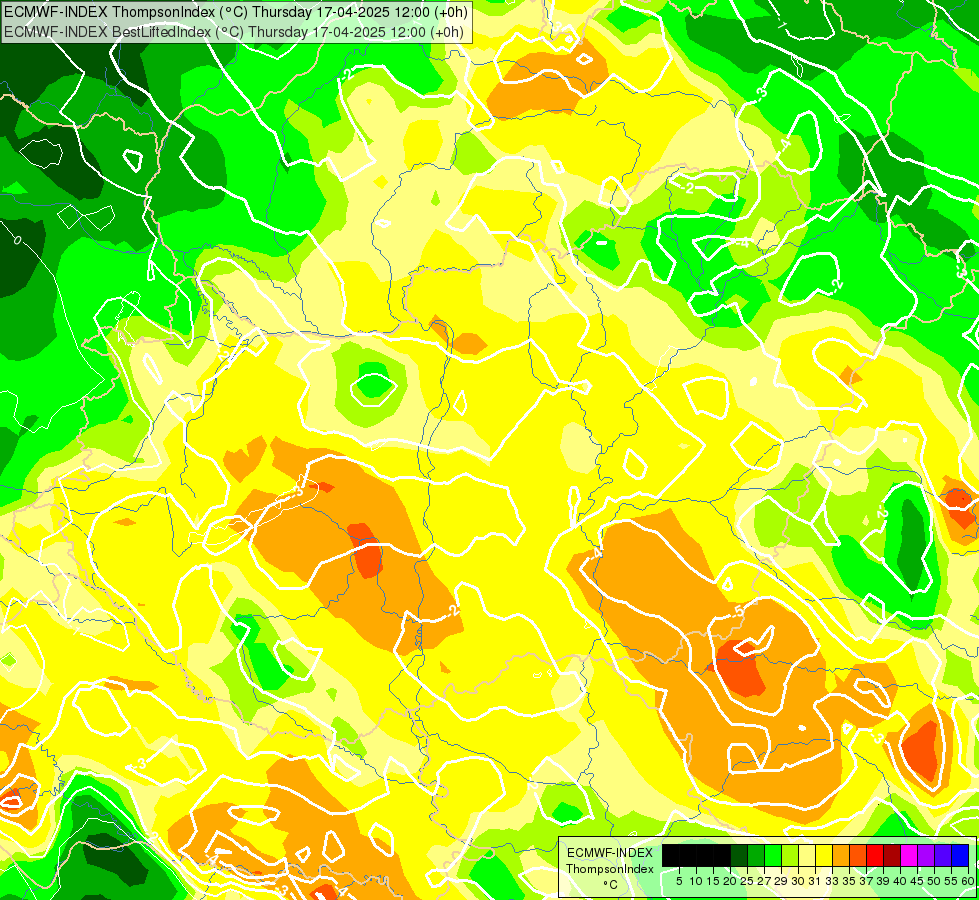Click the legend tick value 55
The width and height of the screenshot is (979, 900).
(952, 881)
